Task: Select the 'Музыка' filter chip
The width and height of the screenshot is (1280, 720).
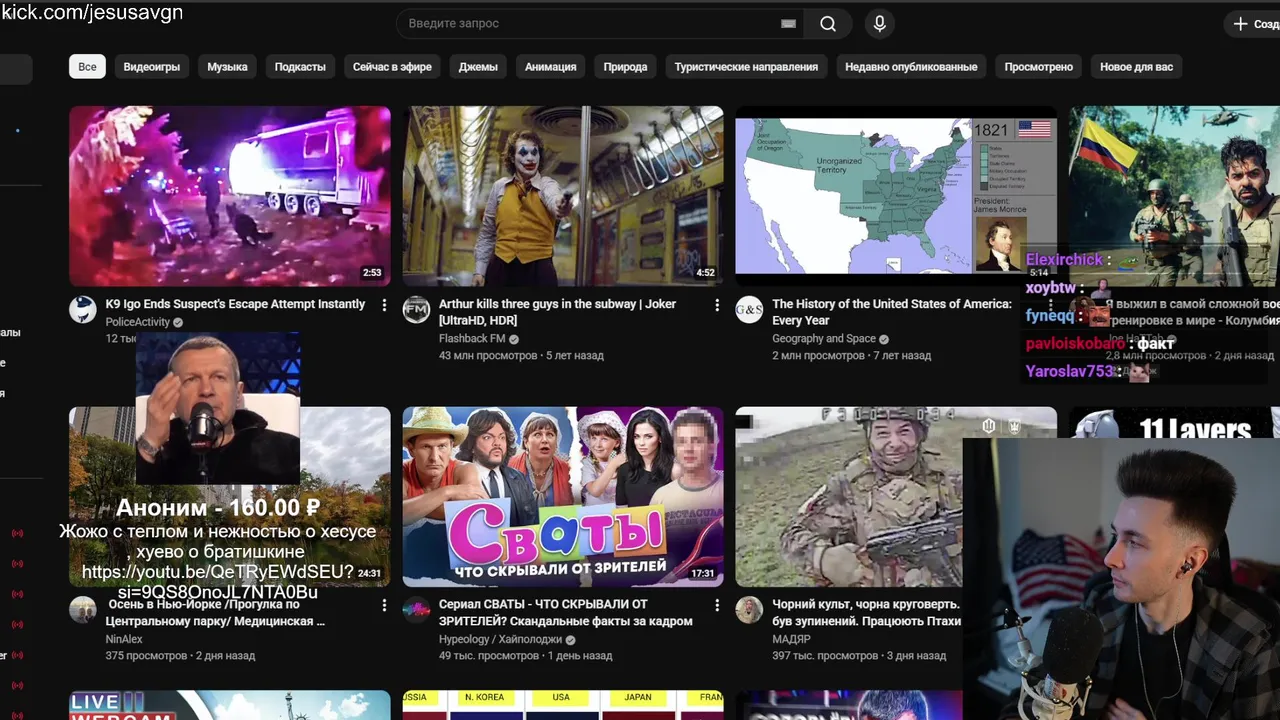Action: (x=227, y=67)
